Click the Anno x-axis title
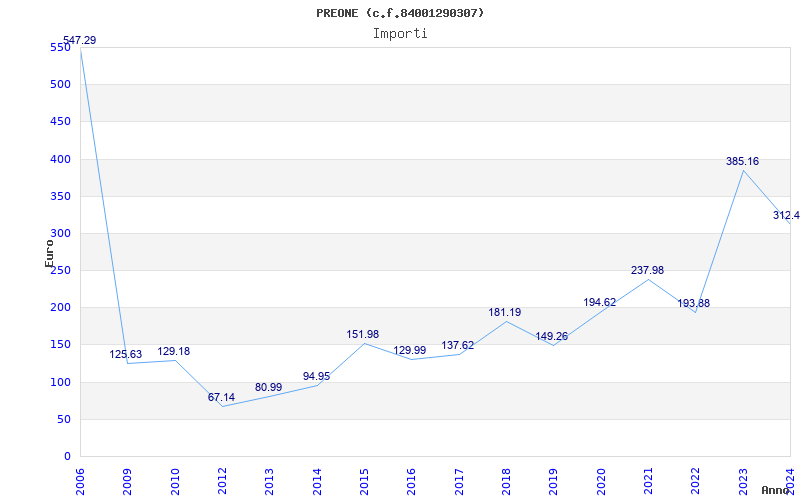 776,490
